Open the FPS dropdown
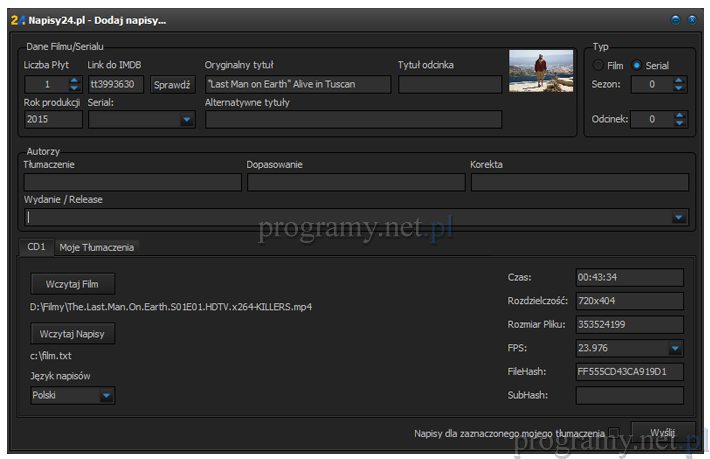 (675, 348)
